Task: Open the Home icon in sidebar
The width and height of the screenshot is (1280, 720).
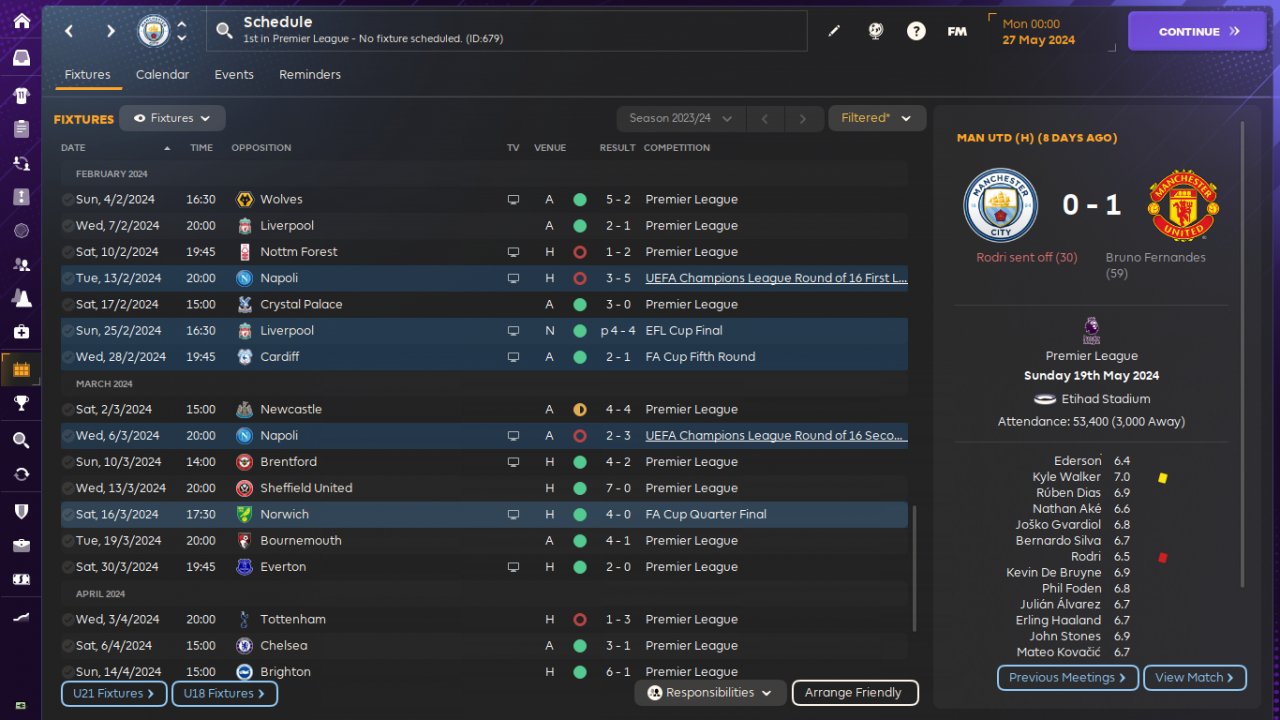Action: click(21, 21)
